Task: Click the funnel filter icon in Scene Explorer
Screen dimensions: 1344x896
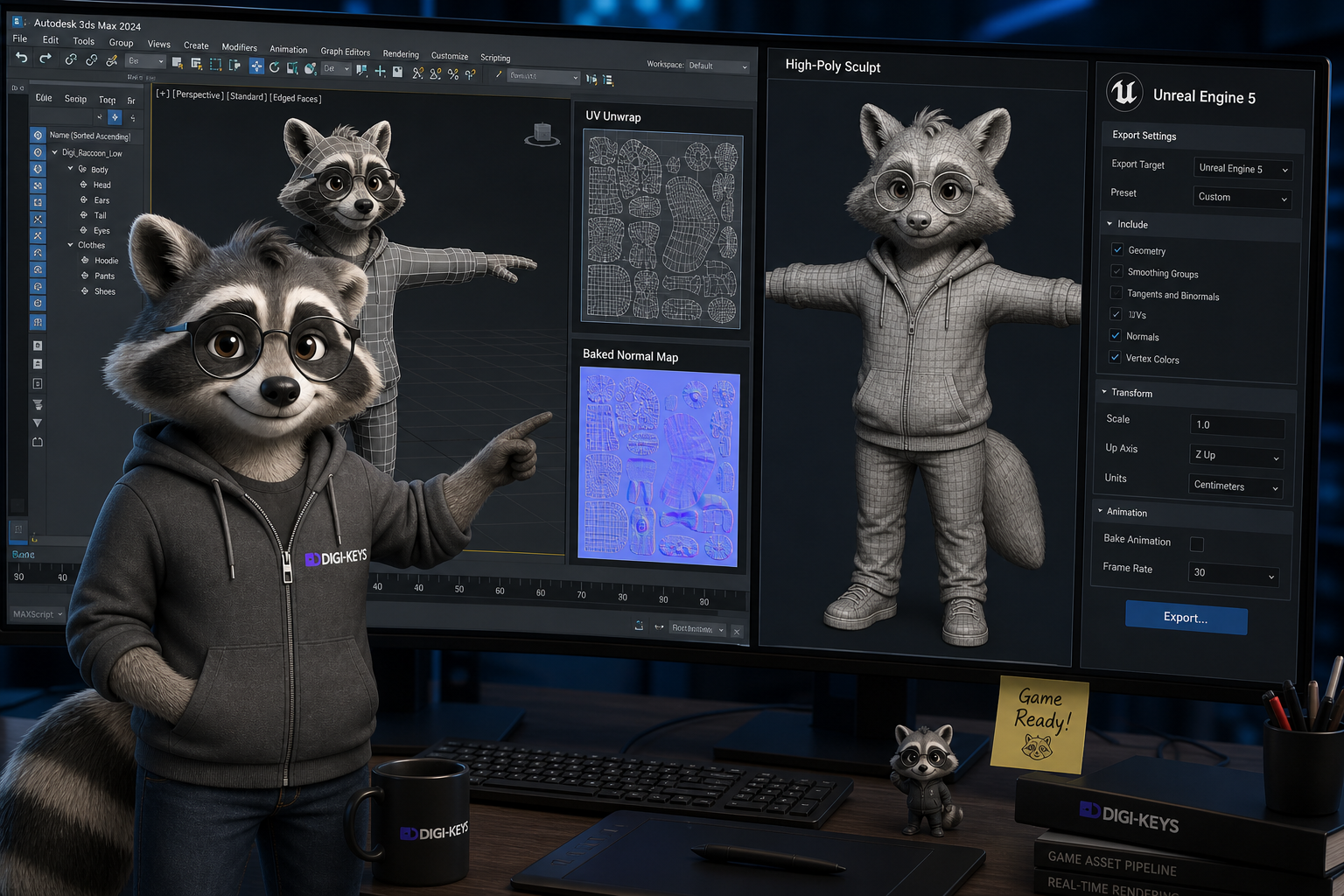Action: point(38,404)
